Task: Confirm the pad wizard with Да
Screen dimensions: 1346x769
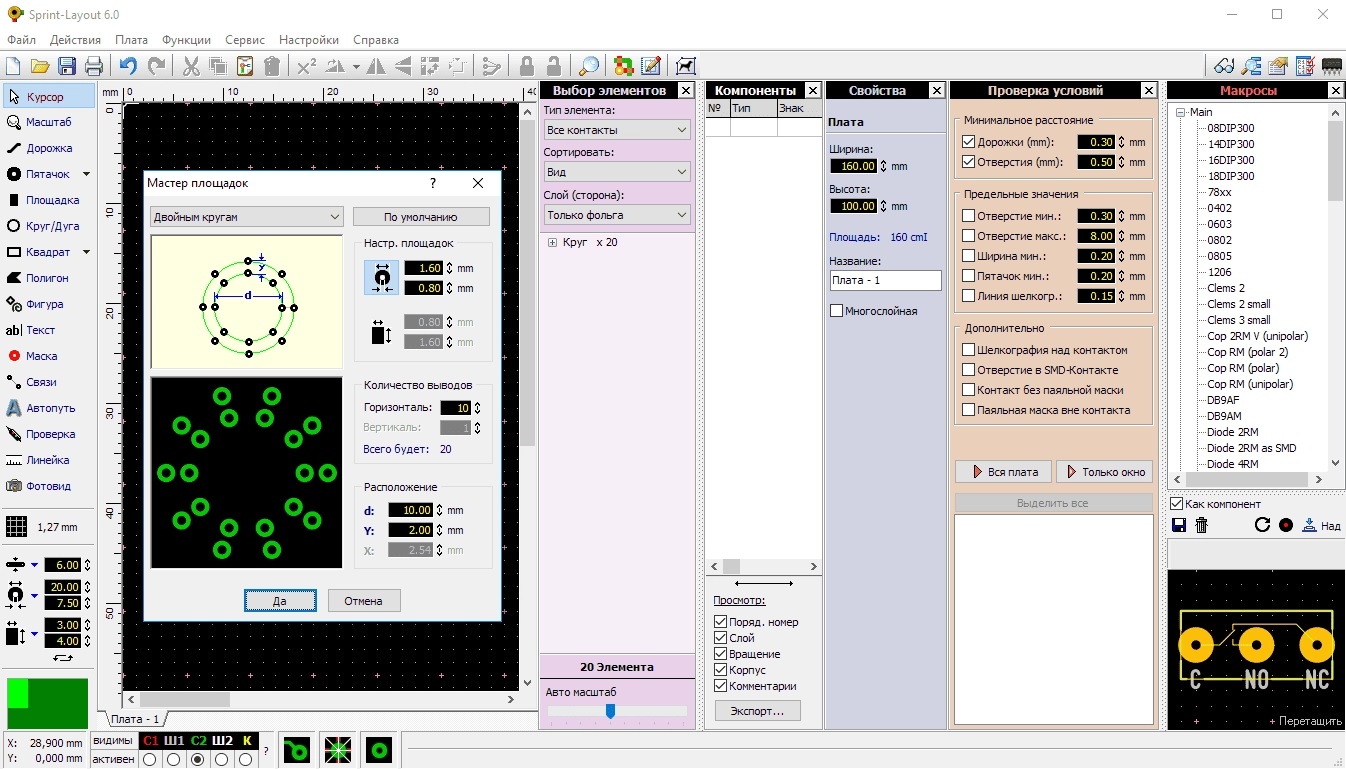Action: coord(280,600)
